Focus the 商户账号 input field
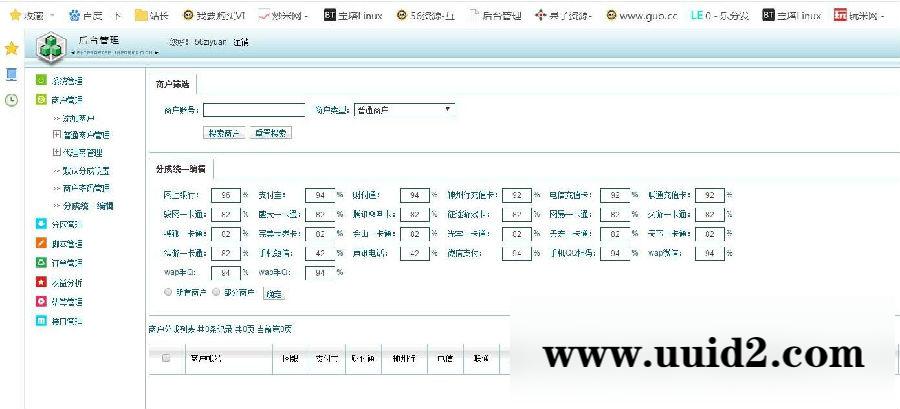The height and width of the screenshot is (409, 900). click(x=254, y=110)
